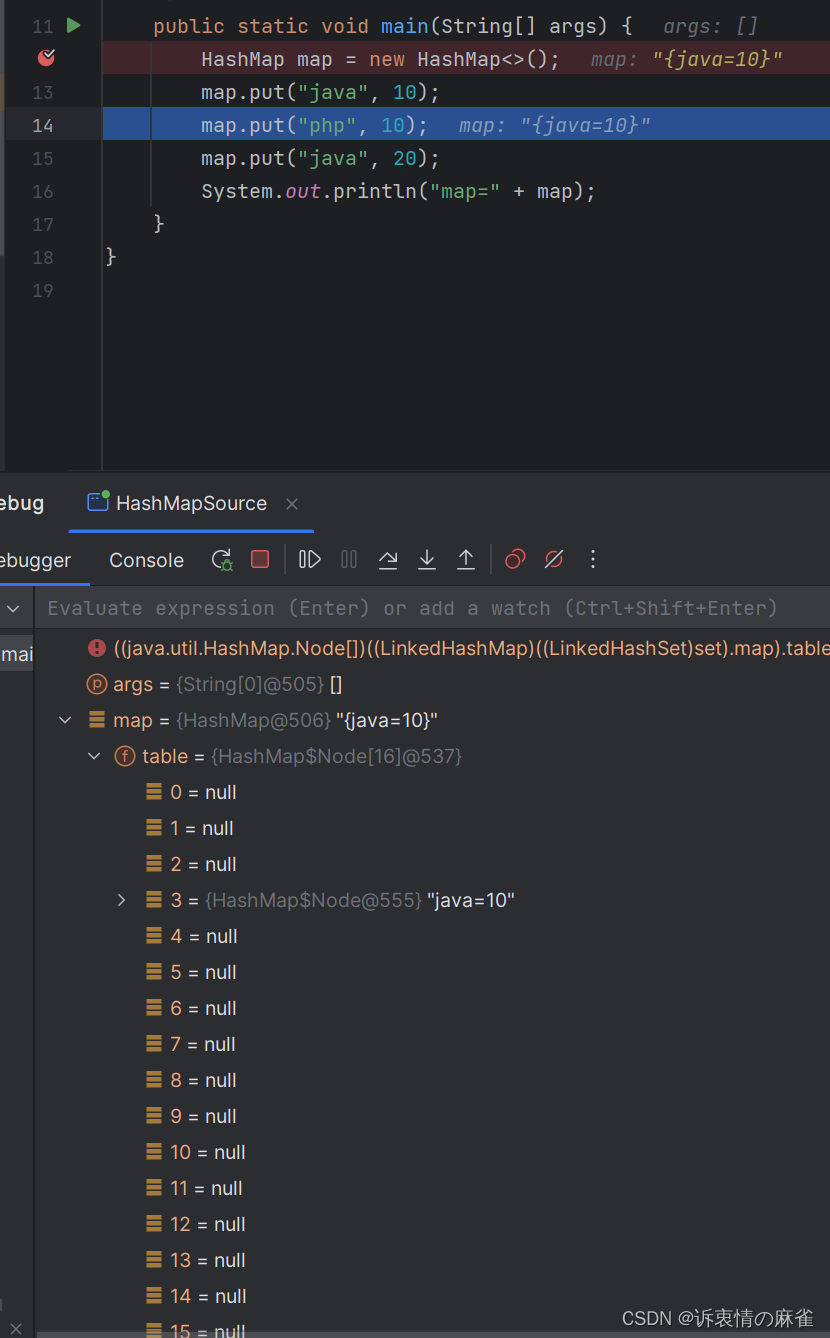
Task: Click the array element icon beside '0 = null'
Action: (153, 792)
